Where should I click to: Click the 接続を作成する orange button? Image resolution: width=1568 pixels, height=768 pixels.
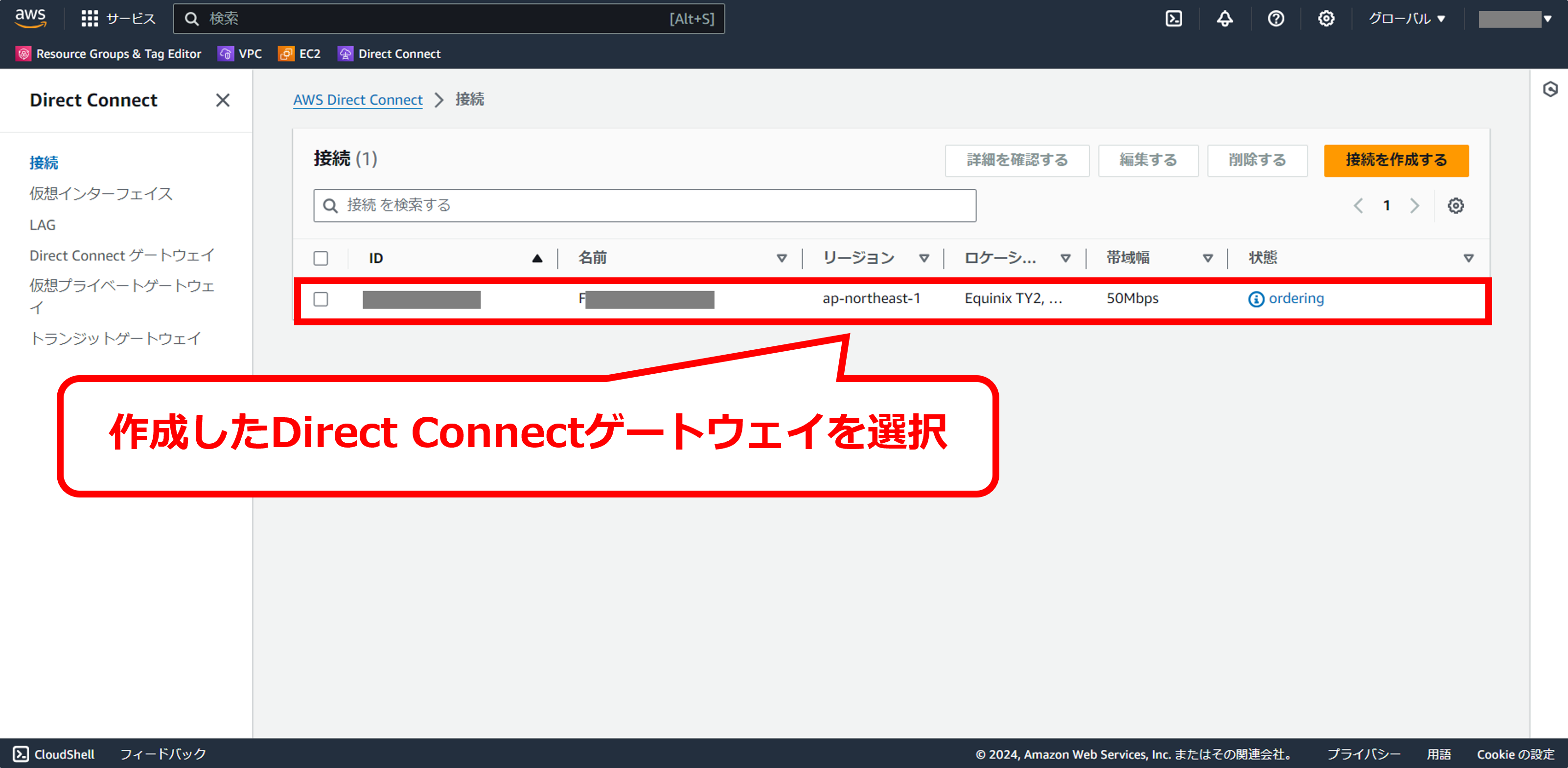coord(1395,160)
